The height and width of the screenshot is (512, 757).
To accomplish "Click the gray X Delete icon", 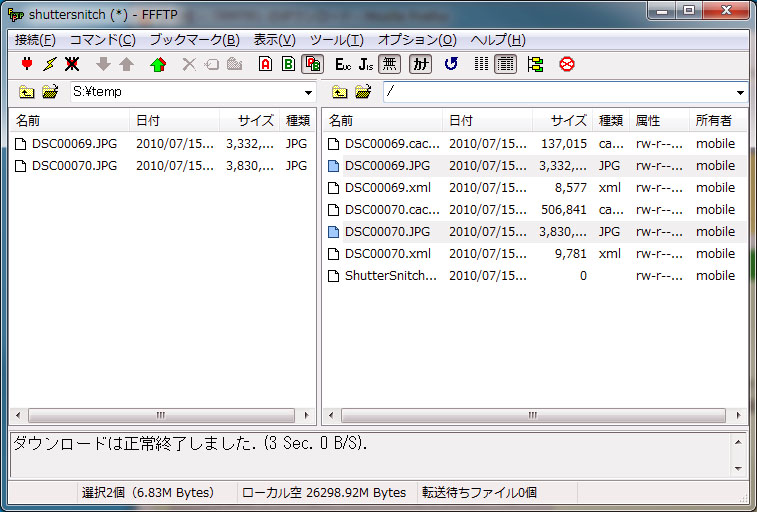I will (x=189, y=64).
